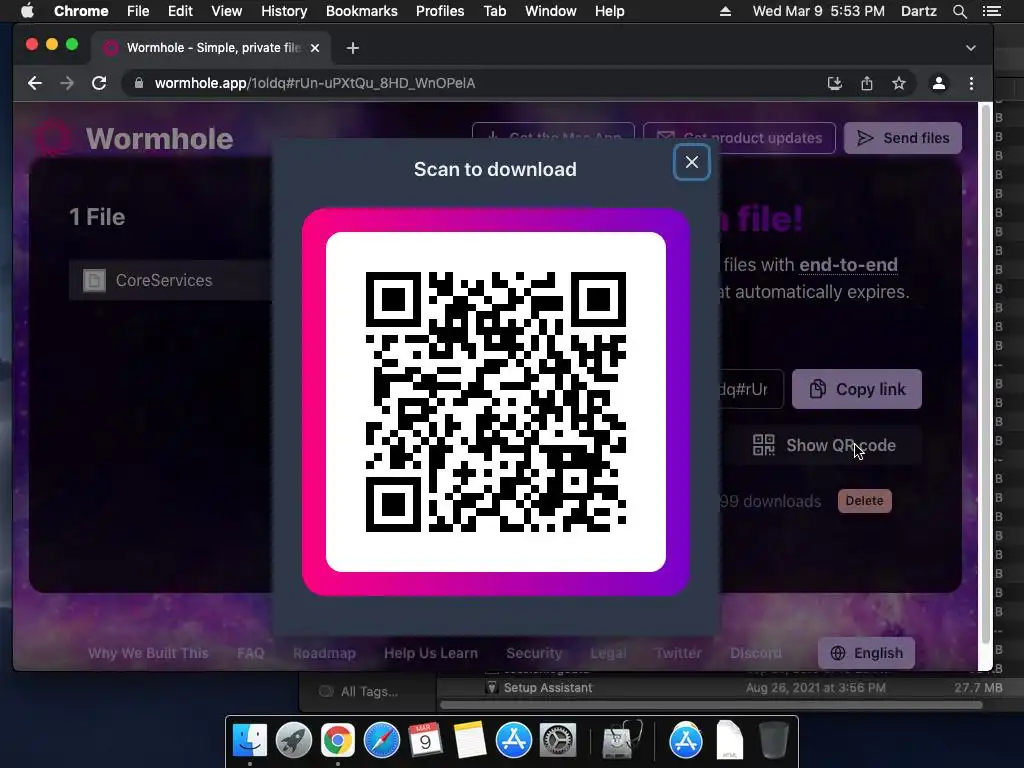Open Control Center menu bar icon
This screenshot has width=1024, height=768.
point(991,11)
